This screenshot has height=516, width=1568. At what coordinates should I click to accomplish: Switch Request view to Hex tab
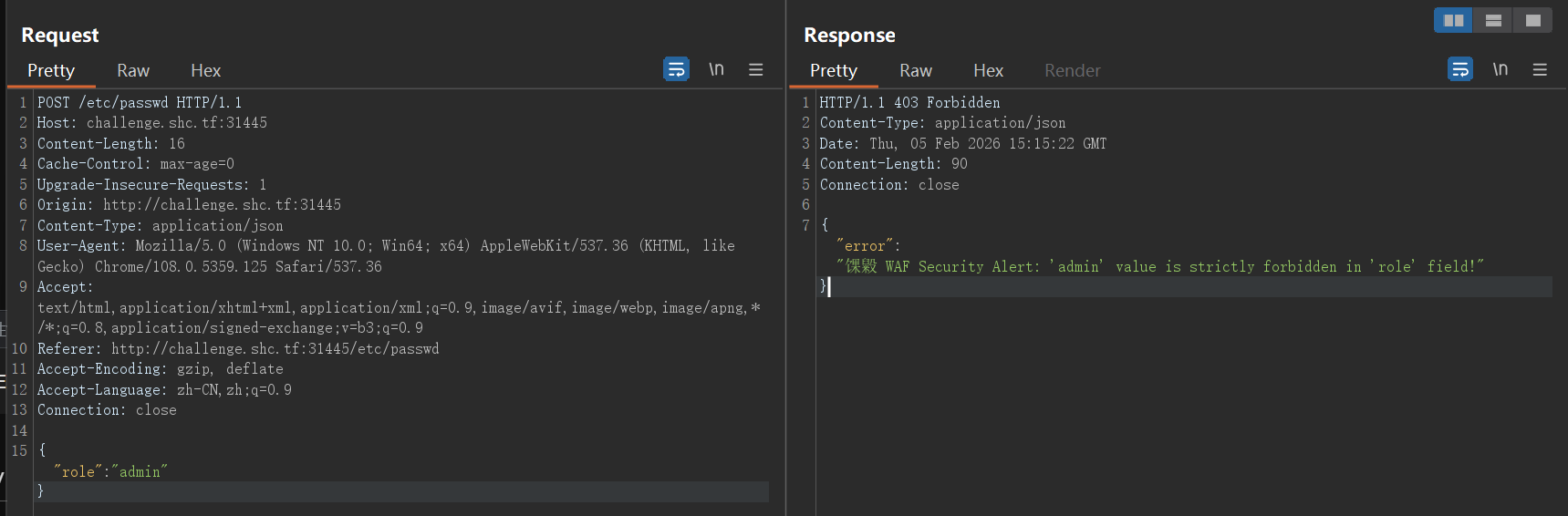tap(205, 71)
